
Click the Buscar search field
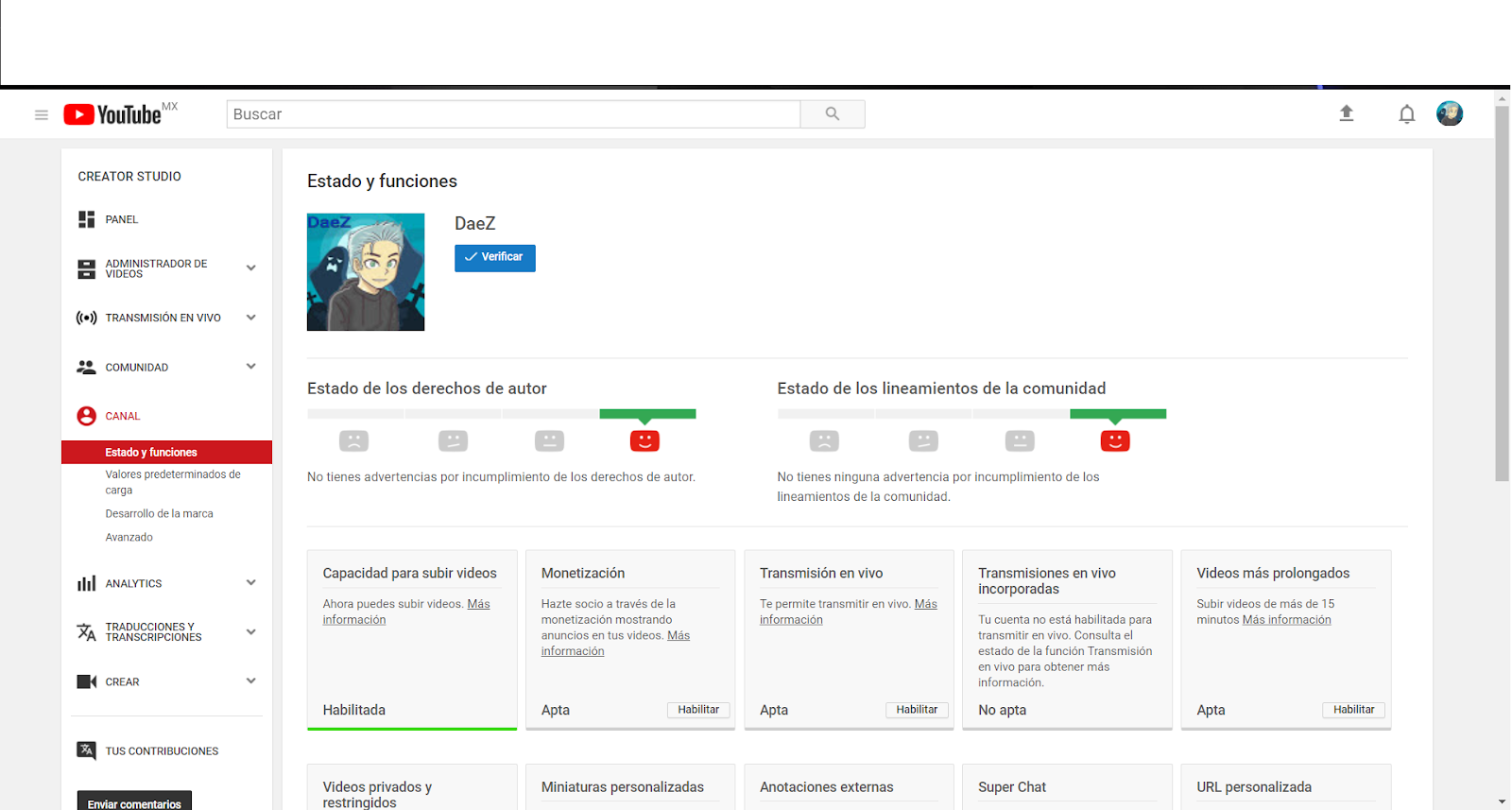point(513,114)
